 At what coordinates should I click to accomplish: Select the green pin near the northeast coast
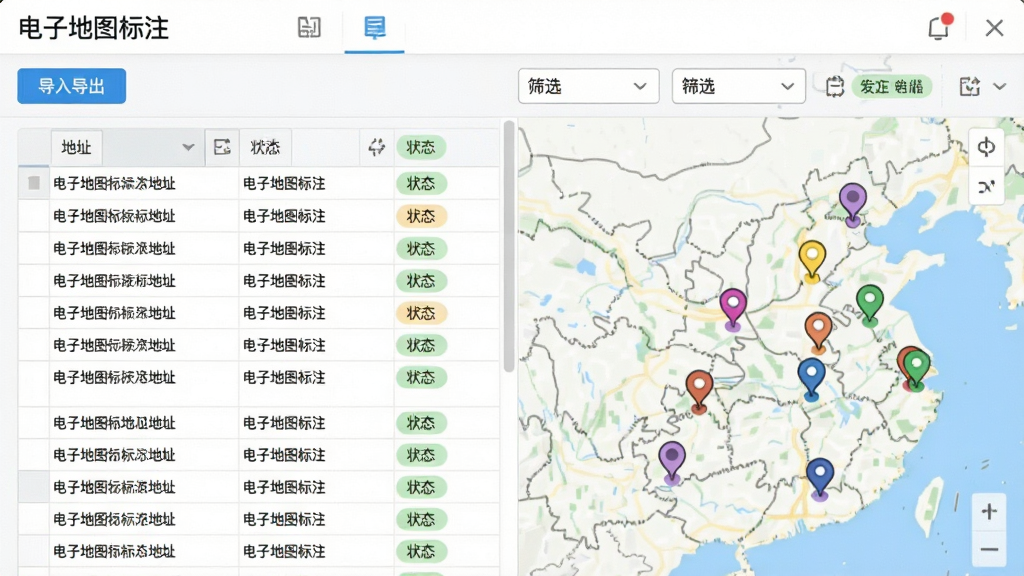point(869,304)
